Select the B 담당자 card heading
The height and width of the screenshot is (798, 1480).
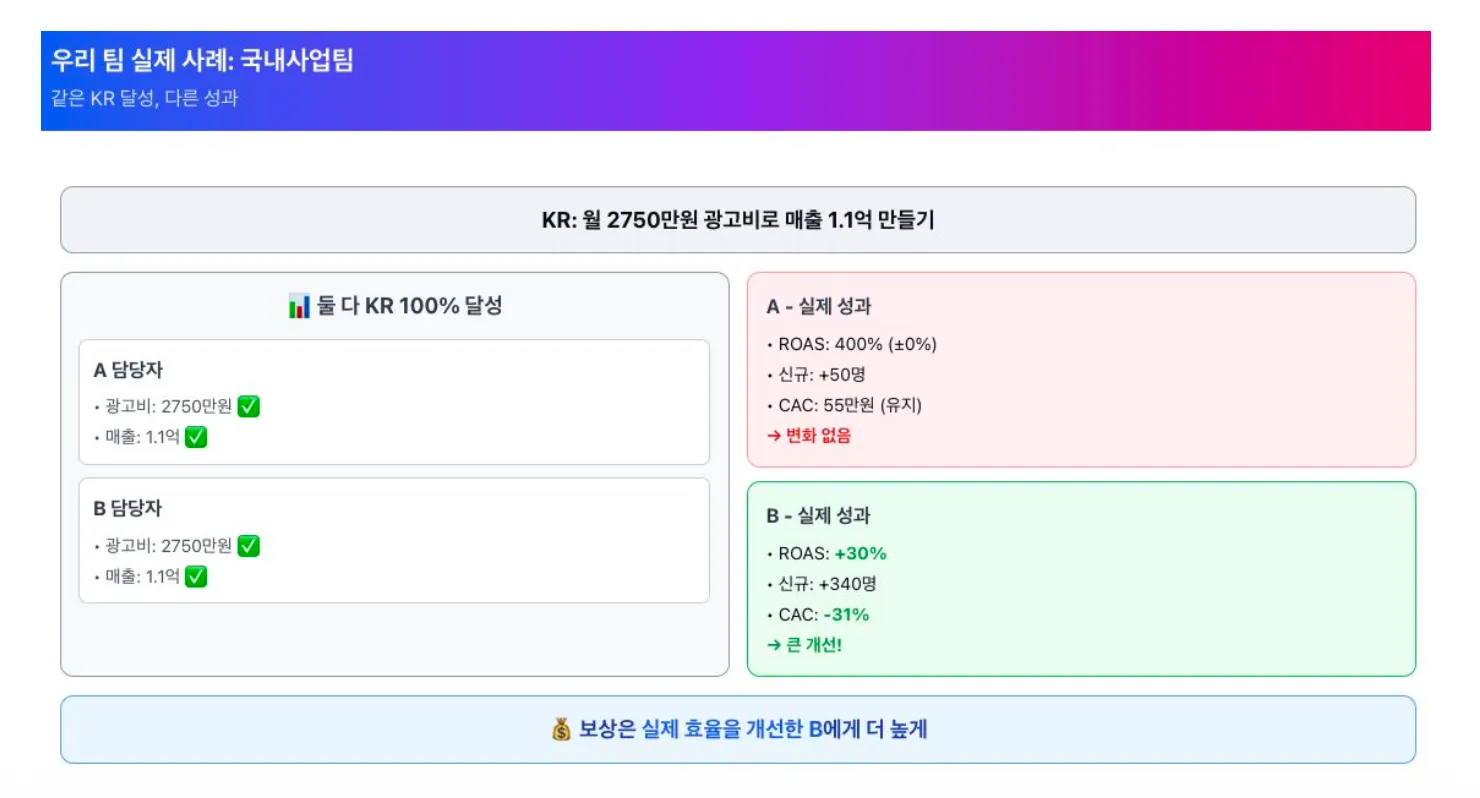coord(127,509)
